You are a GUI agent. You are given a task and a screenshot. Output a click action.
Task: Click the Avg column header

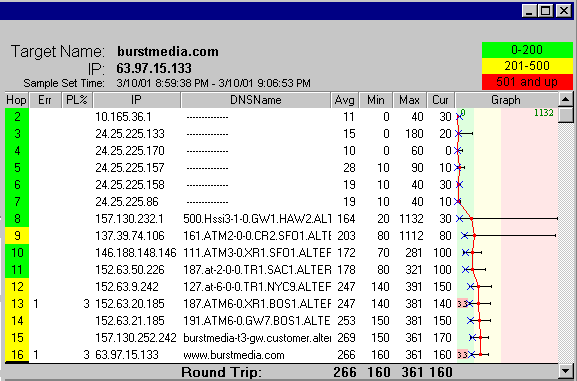tap(344, 100)
